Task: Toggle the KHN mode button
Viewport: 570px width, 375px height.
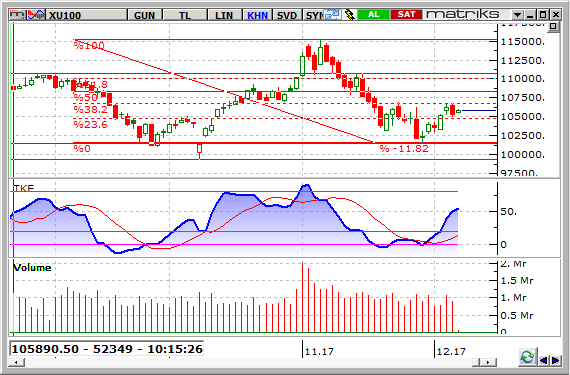Action: pyautogui.click(x=257, y=15)
